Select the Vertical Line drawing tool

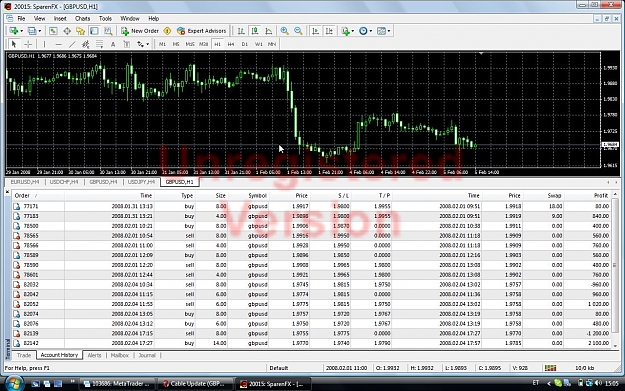[x=44, y=44]
